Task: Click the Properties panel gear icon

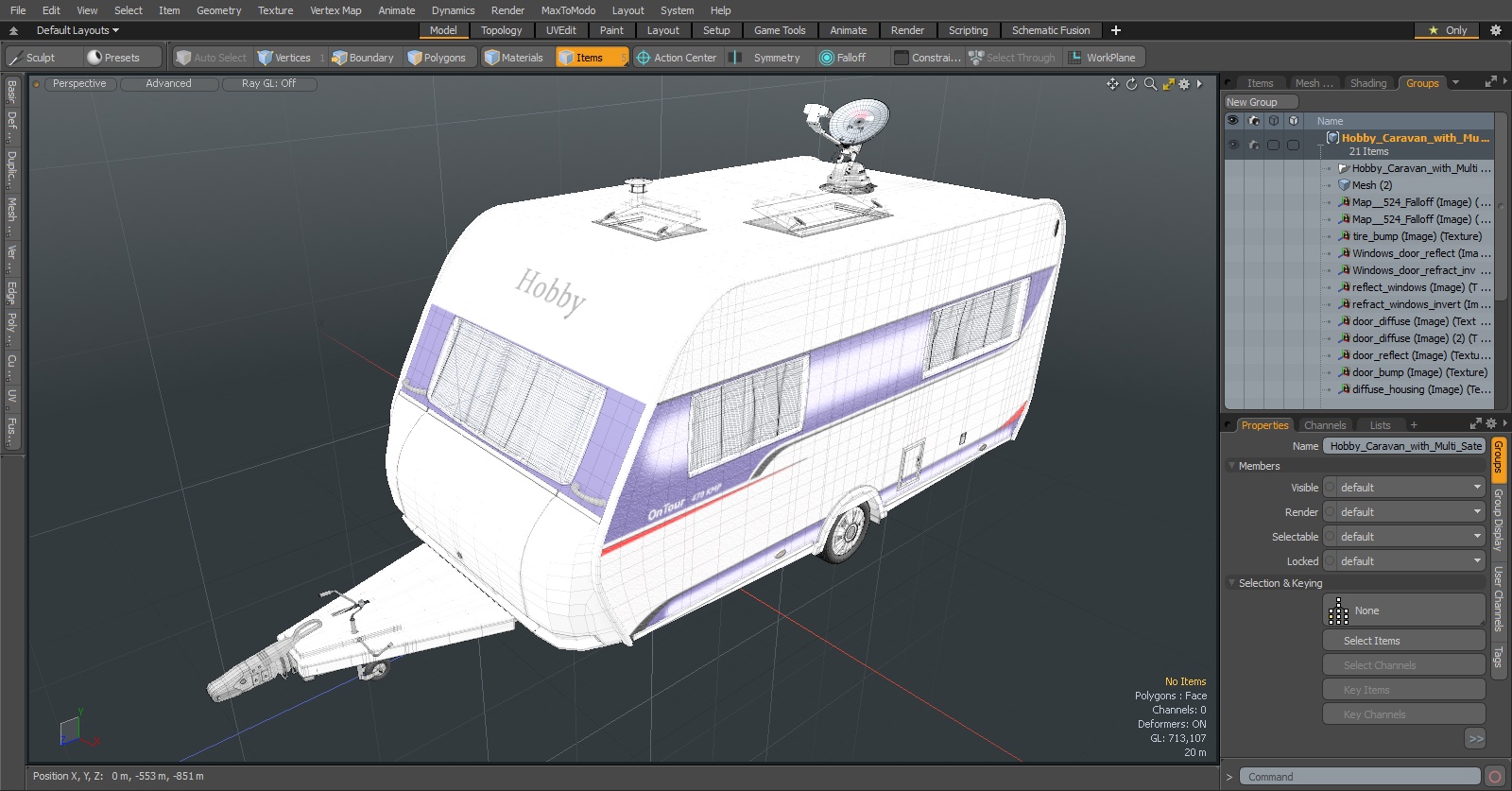Action: 1491,424
